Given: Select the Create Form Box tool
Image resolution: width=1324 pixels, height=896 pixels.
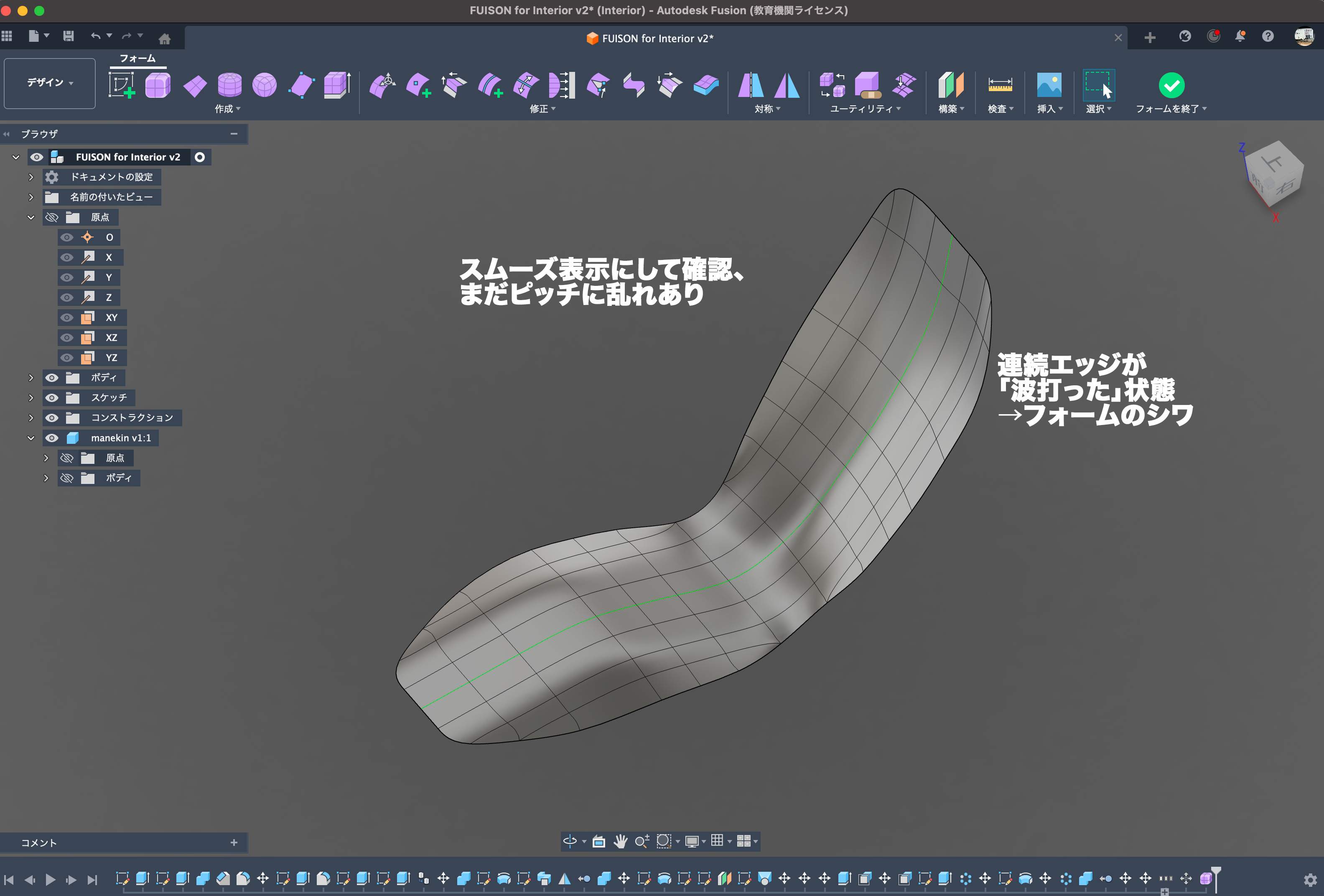Looking at the screenshot, I should pos(158,85).
